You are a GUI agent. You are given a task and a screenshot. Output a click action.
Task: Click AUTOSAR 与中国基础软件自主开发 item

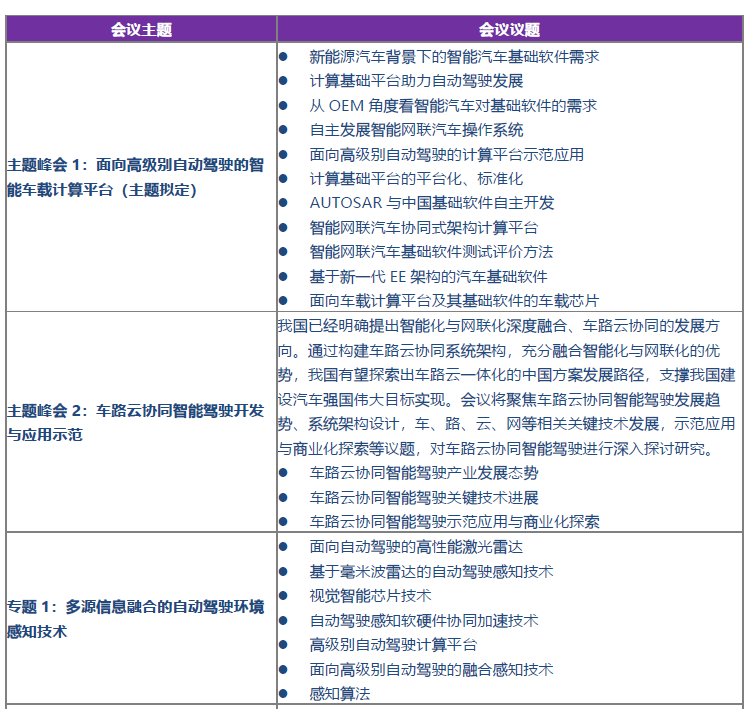click(431, 203)
